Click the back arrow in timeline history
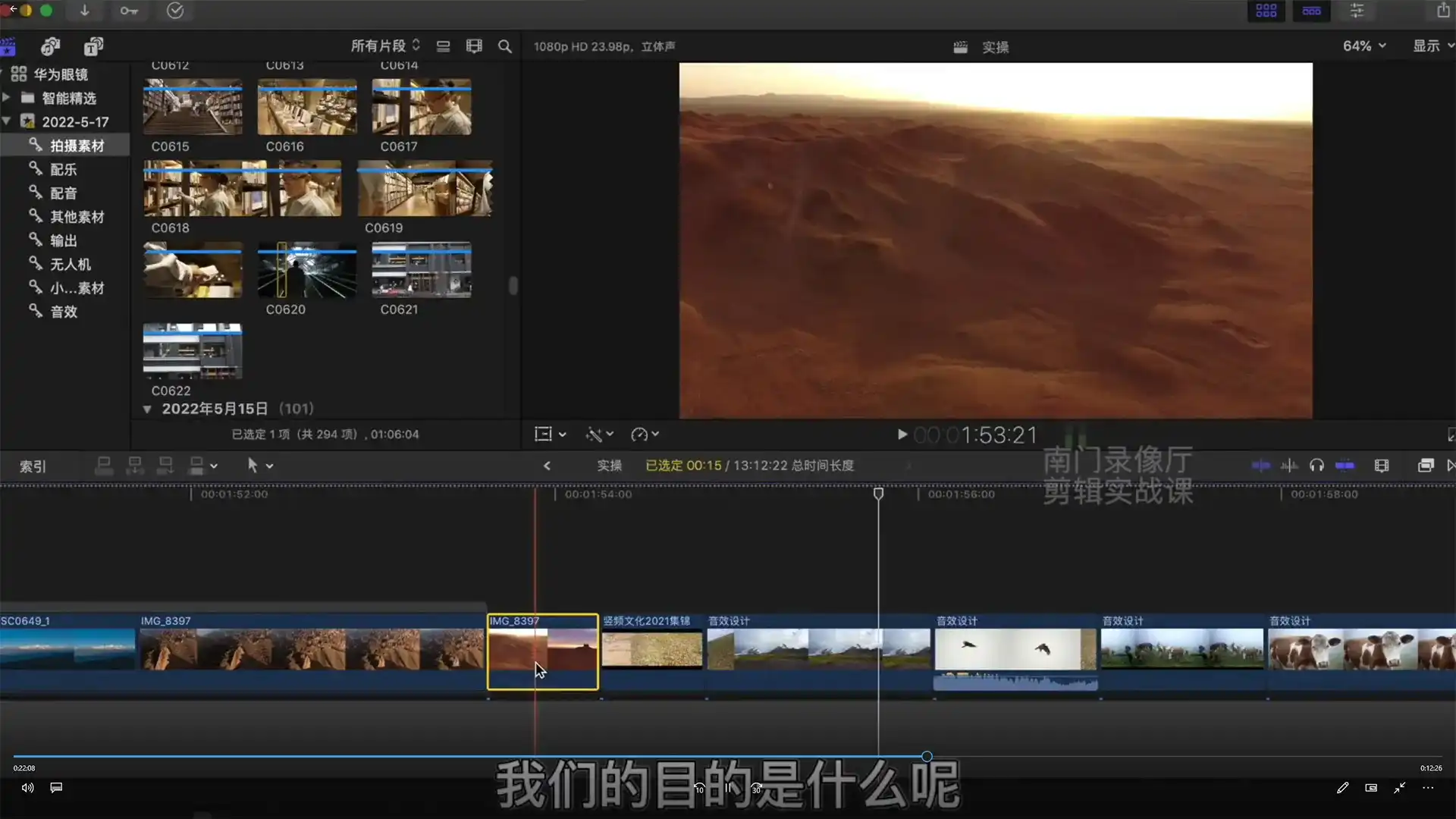 tap(548, 466)
